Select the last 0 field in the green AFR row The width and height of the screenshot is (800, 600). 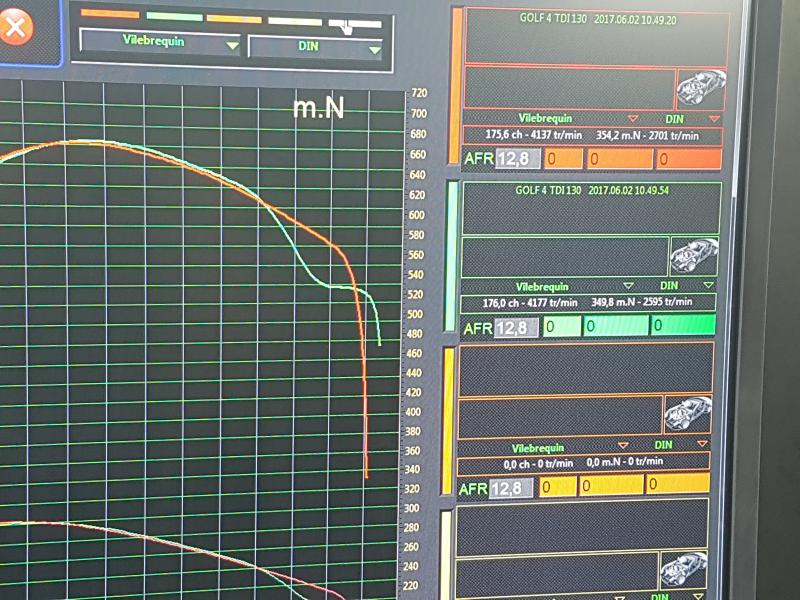[x=683, y=324]
